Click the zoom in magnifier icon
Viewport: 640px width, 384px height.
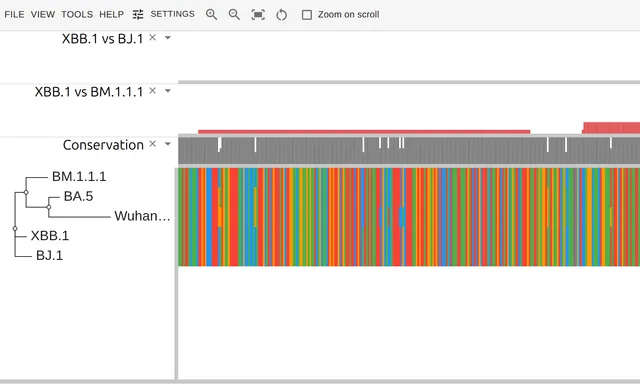point(211,14)
